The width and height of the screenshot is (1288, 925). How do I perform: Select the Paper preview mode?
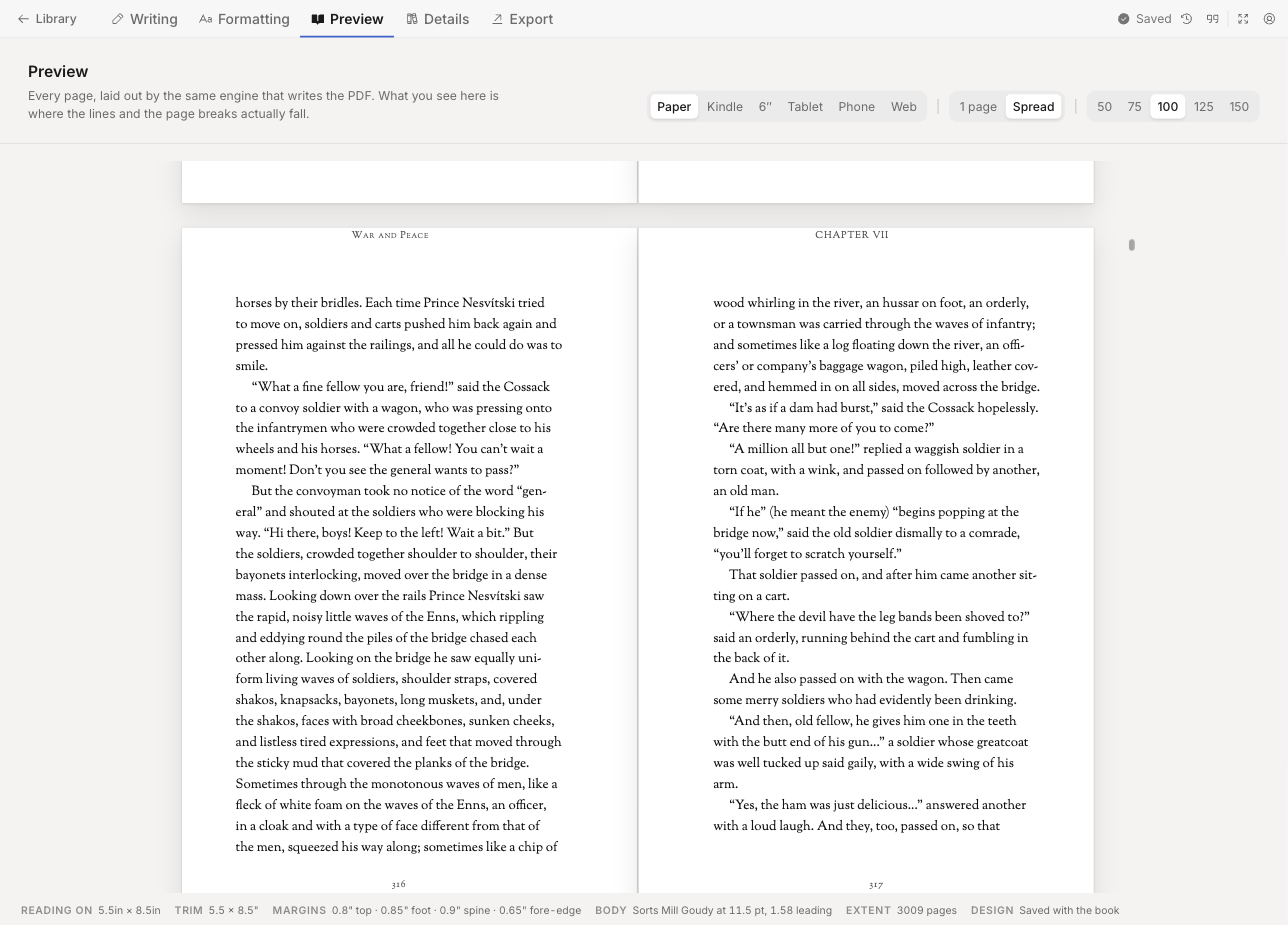(x=674, y=107)
